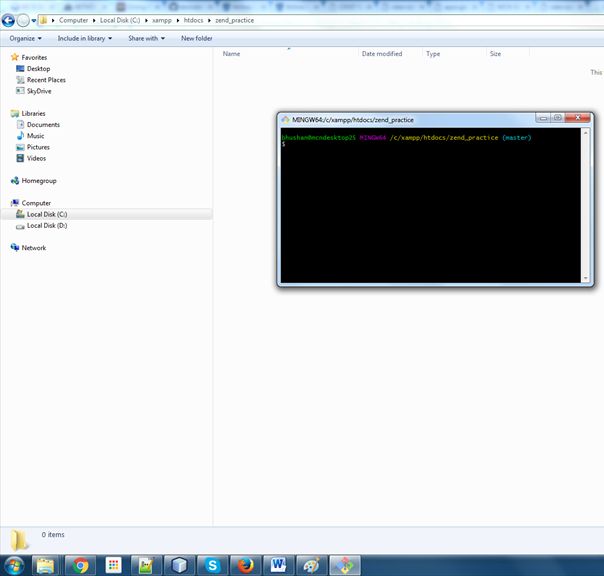Expand the arrow after Computer in breadcrumb
604x576 pixels.
(x=94, y=20)
